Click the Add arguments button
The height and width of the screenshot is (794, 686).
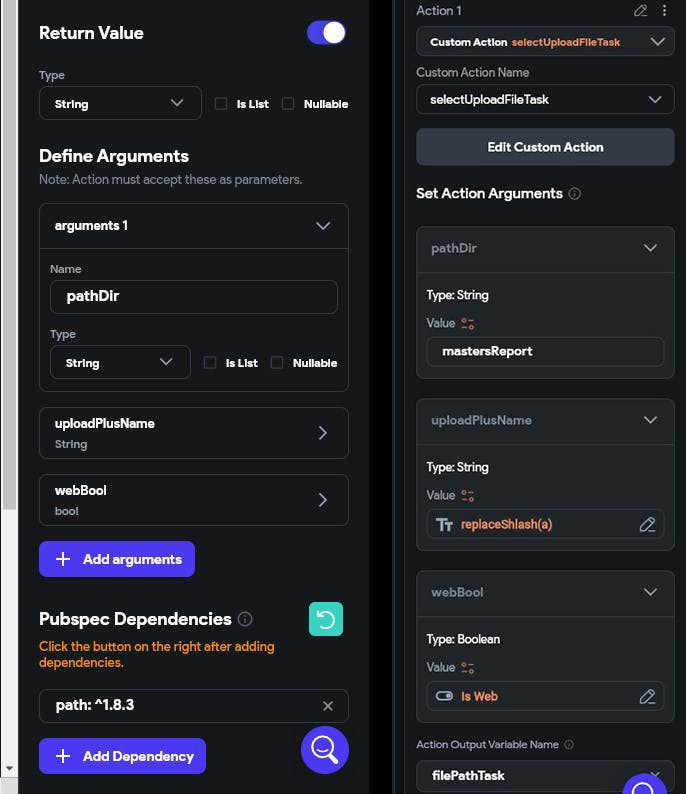(117, 559)
